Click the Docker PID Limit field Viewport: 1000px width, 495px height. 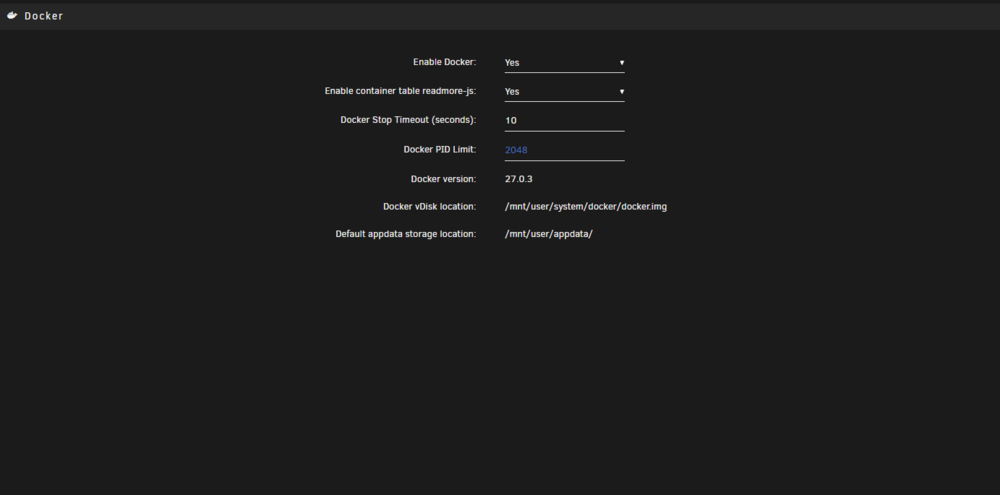(564, 150)
